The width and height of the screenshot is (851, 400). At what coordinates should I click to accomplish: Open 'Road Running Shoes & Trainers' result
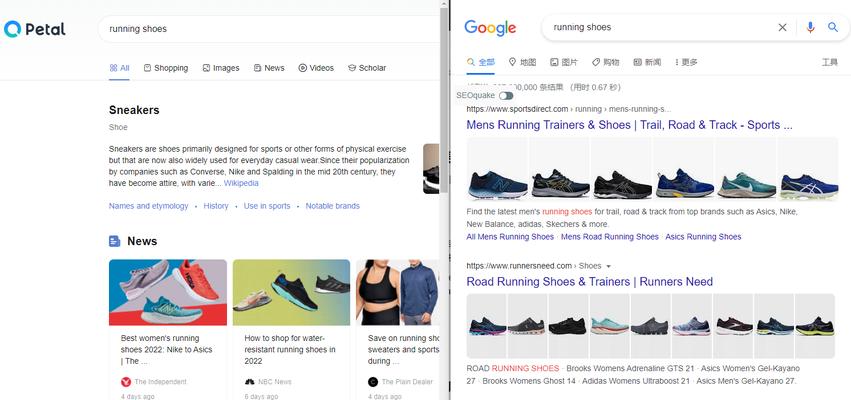[x=589, y=282]
